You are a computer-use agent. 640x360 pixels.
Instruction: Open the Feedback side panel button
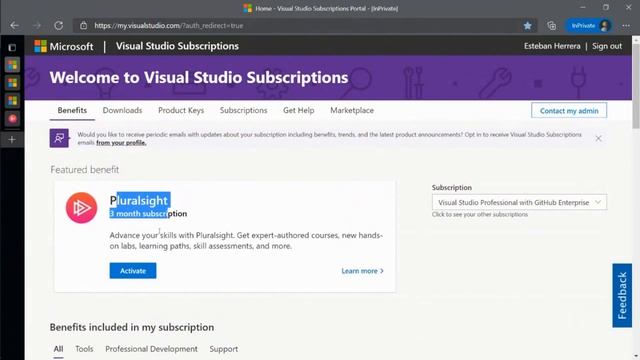(x=622, y=296)
